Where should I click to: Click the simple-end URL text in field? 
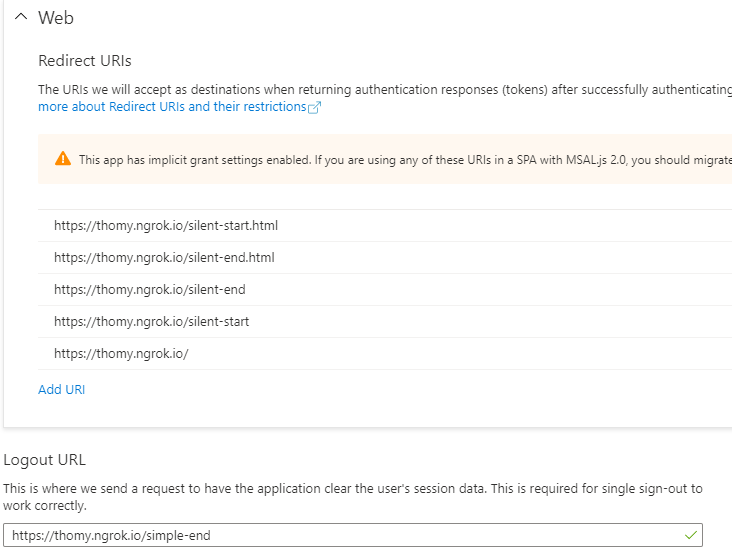(111, 535)
